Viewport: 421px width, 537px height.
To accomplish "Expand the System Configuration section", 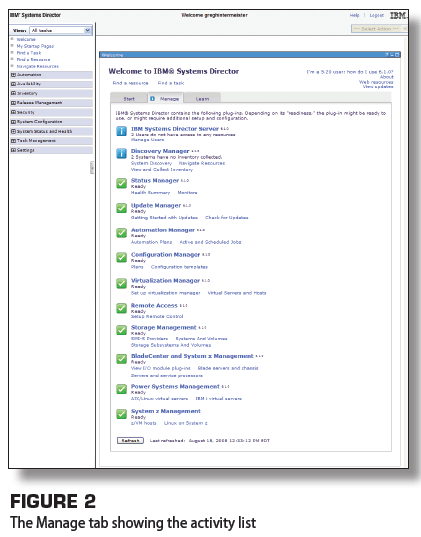I will pyautogui.click(x=13, y=122).
